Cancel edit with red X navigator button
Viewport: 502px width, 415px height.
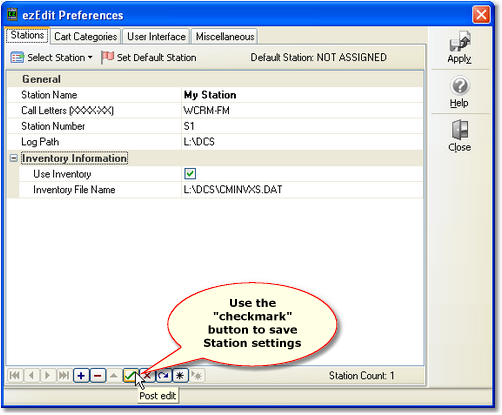147,376
